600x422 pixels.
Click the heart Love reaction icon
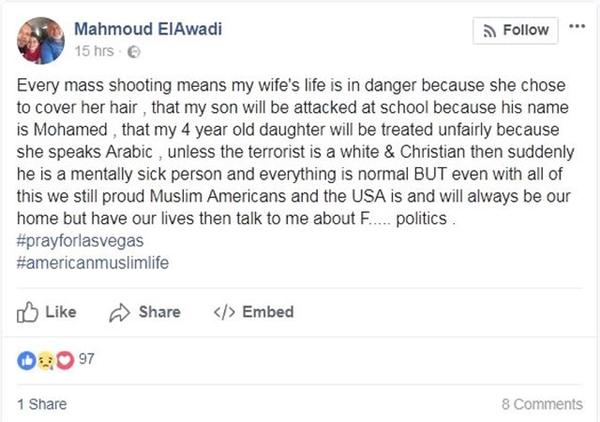click(x=65, y=360)
